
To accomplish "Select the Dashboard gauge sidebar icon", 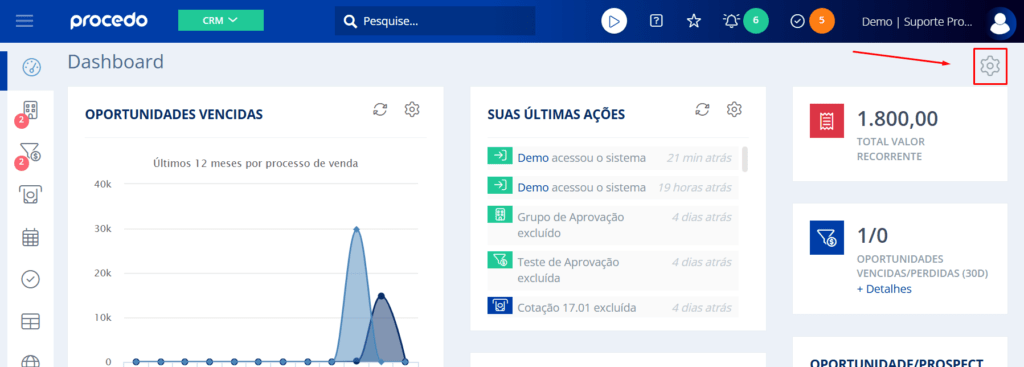I will (31, 67).
